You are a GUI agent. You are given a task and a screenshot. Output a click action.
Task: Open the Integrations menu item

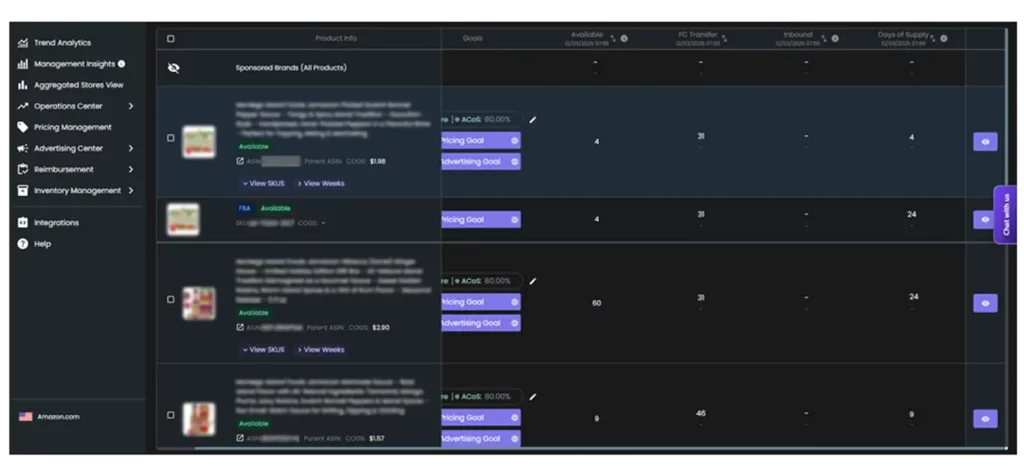[x=56, y=223]
